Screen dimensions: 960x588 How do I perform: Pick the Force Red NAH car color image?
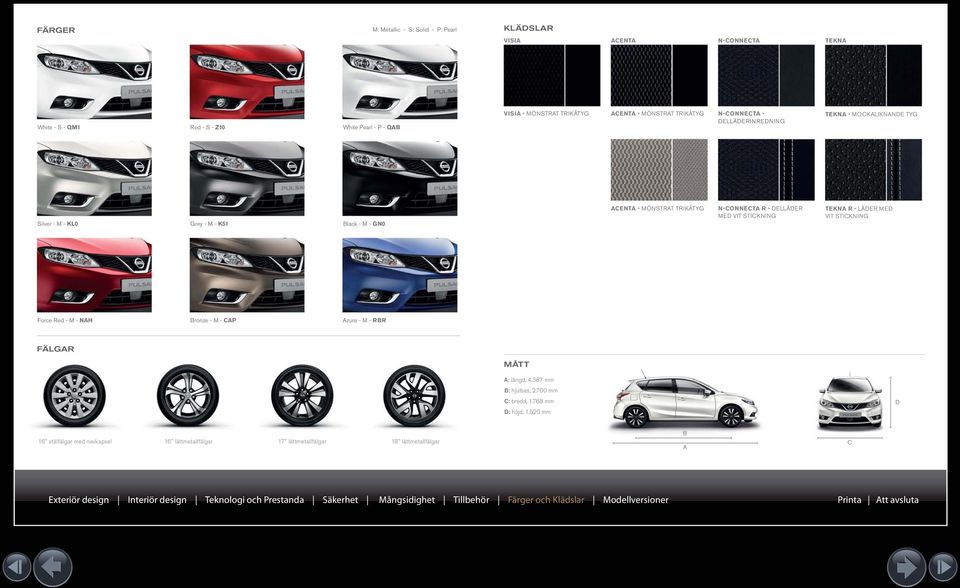94,275
